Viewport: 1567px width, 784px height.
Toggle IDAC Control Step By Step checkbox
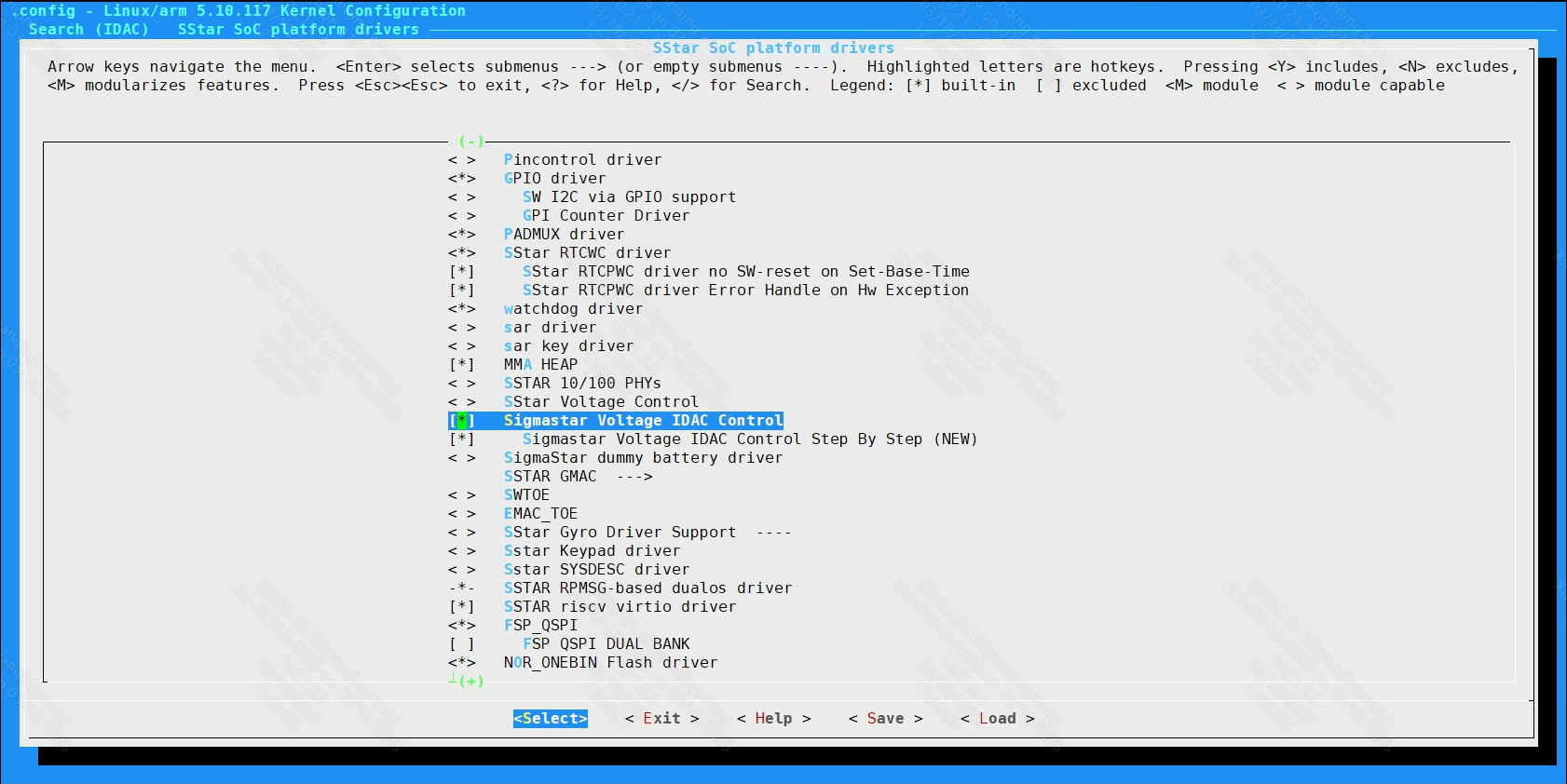[x=462, y=439]
